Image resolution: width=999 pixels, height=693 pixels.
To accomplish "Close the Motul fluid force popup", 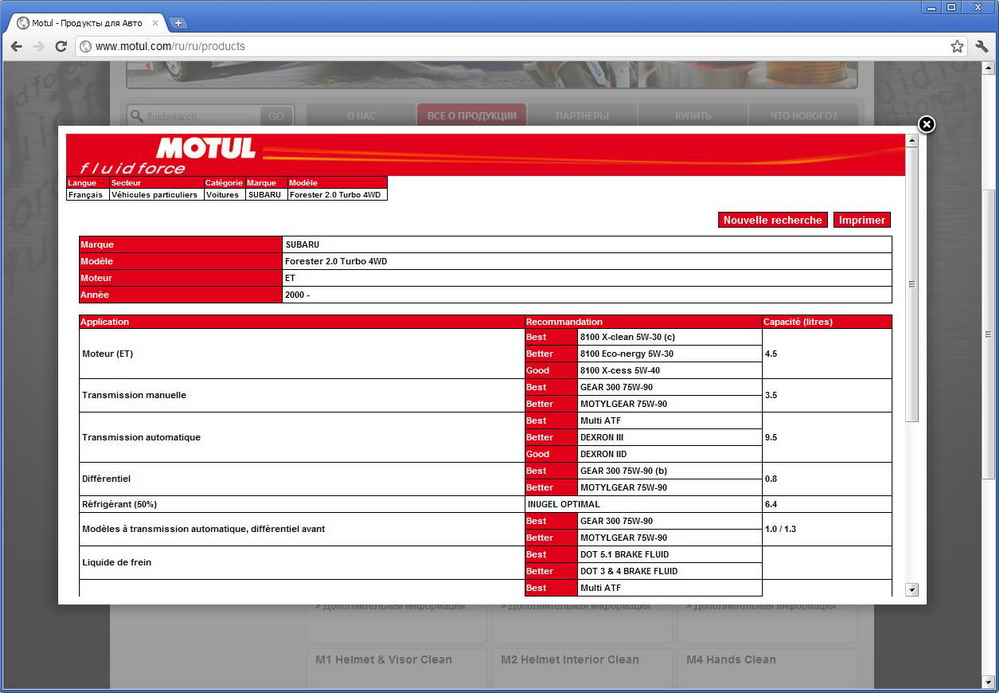I will (x=926, y=124).
